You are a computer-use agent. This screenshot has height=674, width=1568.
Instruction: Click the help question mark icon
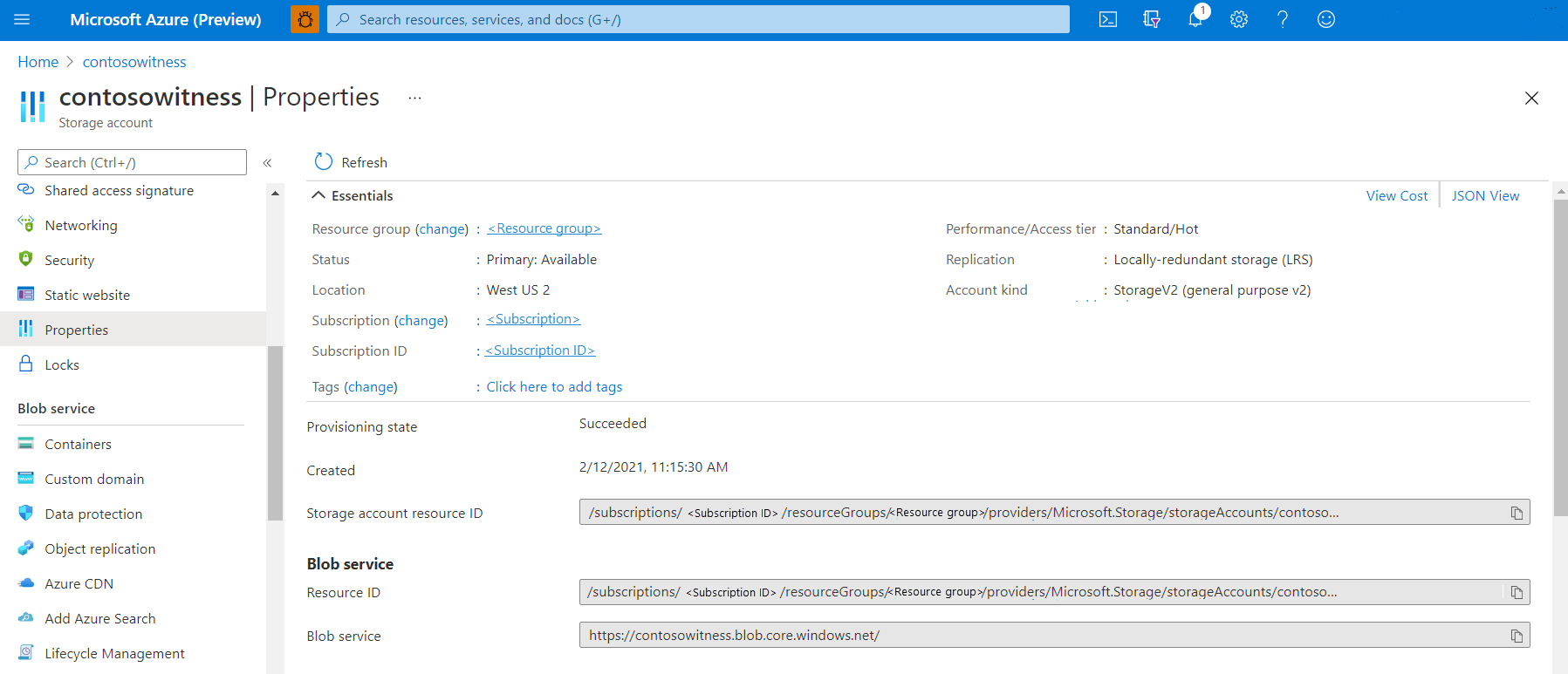pos(1283,19)
